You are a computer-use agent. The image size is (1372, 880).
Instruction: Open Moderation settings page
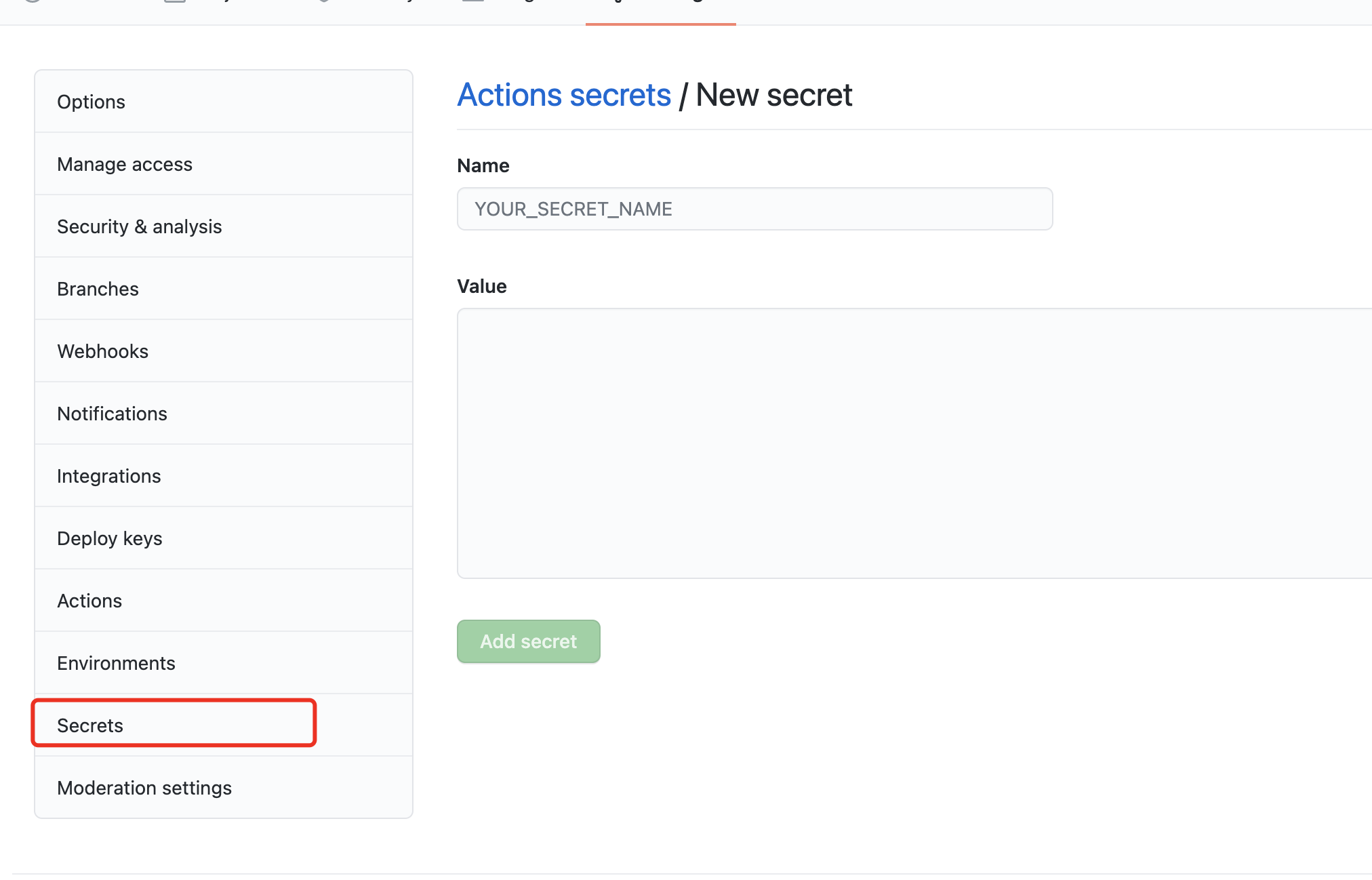click(144, 788)
